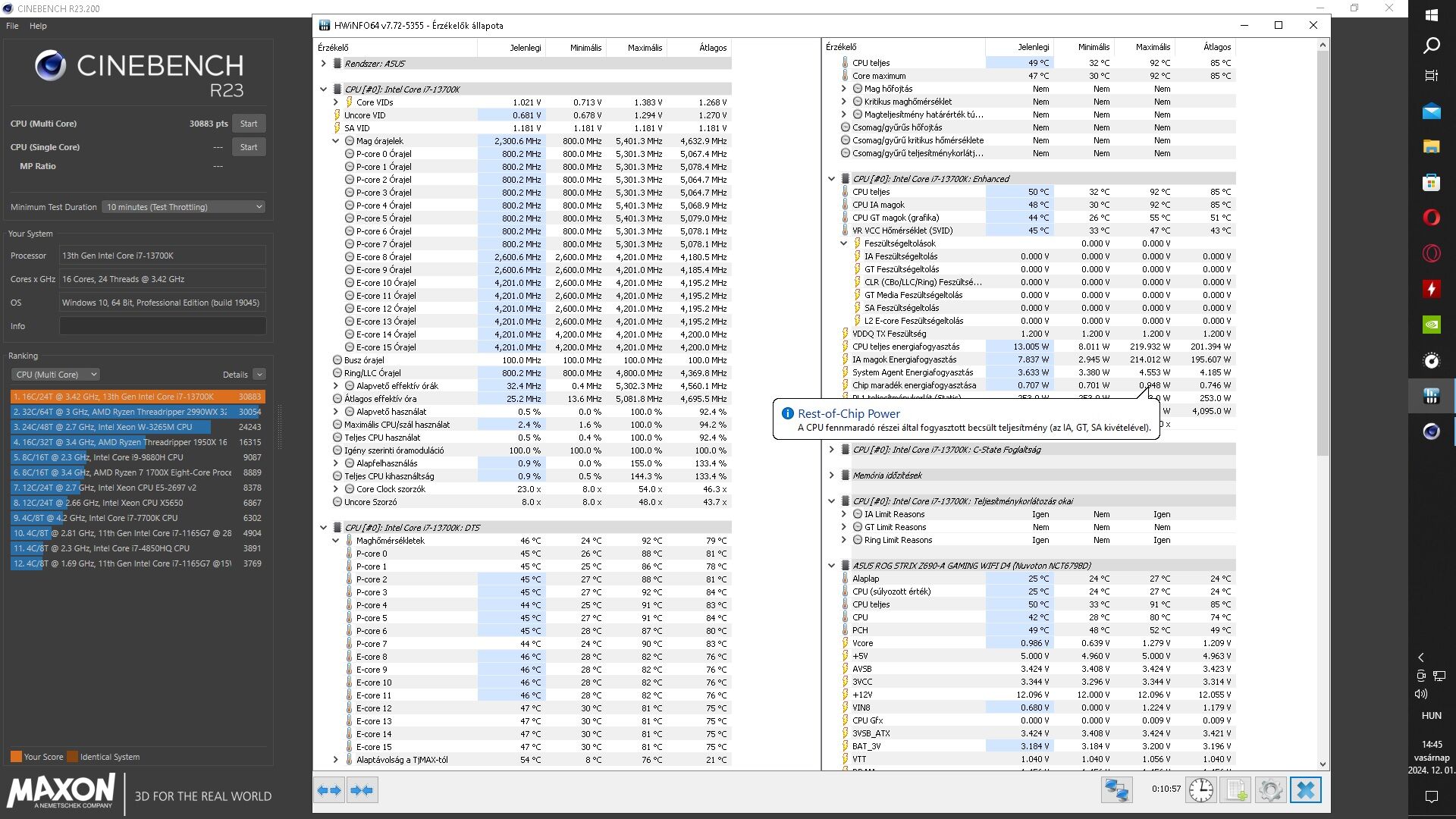Screen dimensions: 1456x819
Task: Select ranking entry AMD Ryzen Threadripper 2990WX
Action: [137, 412]
